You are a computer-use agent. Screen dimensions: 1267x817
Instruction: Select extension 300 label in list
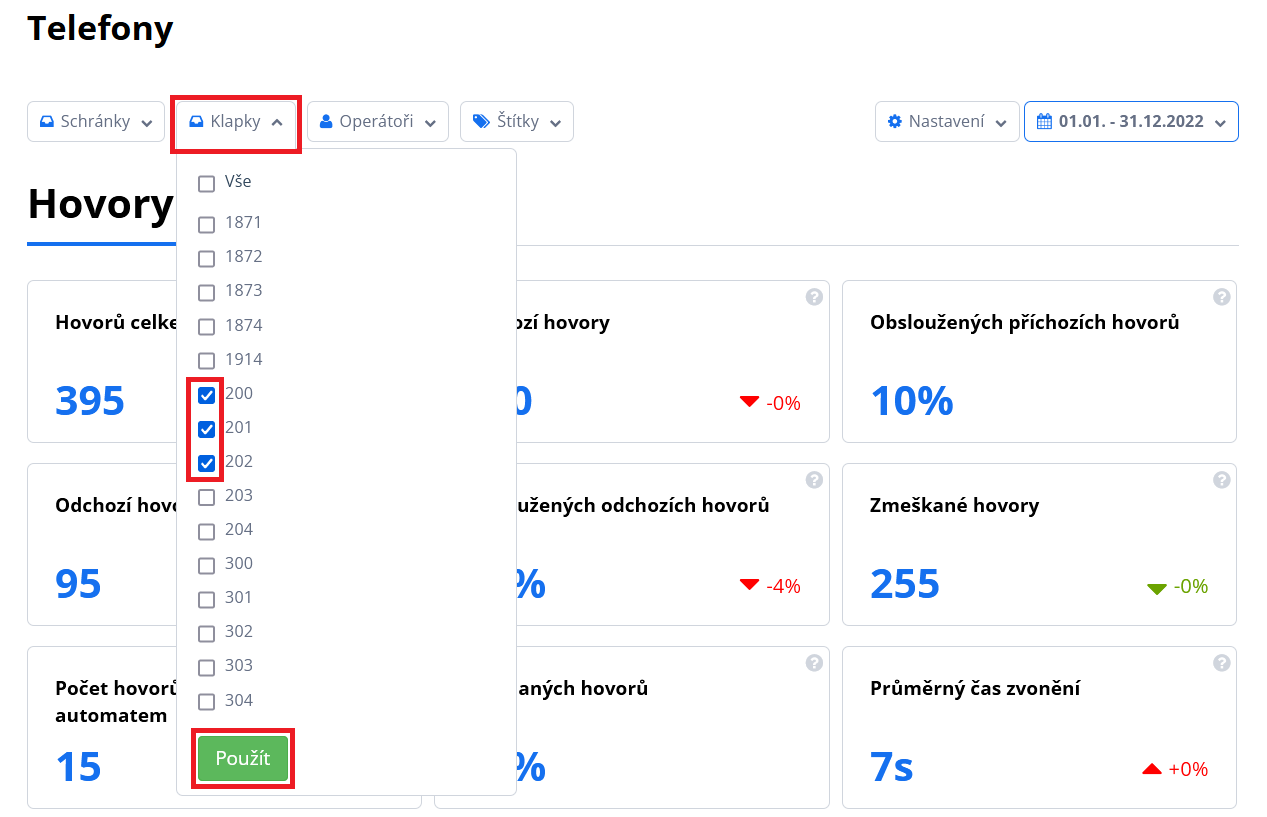[x=239, y=563]
